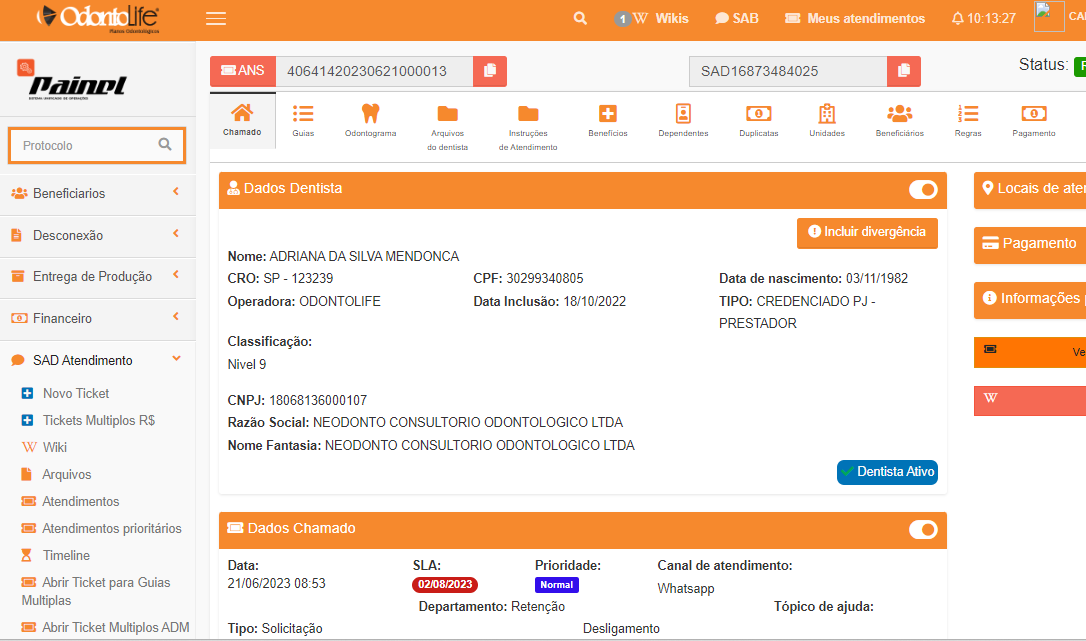Click the ANS protocol number field
The height and width of the screenshot is (641, 1086).
[x=374, y=71]
